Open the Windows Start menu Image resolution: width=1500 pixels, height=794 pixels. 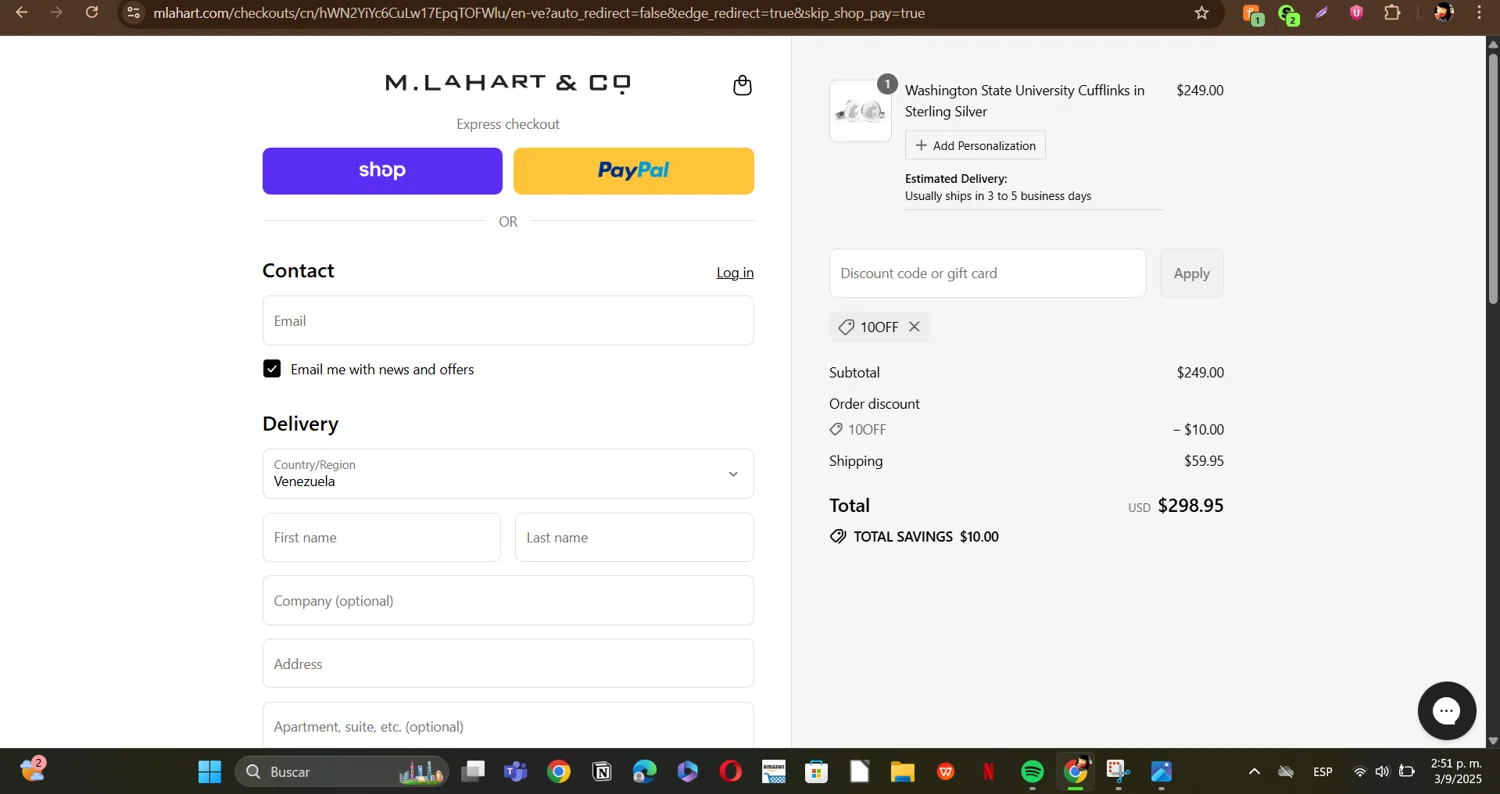click(x=210, y=772)
